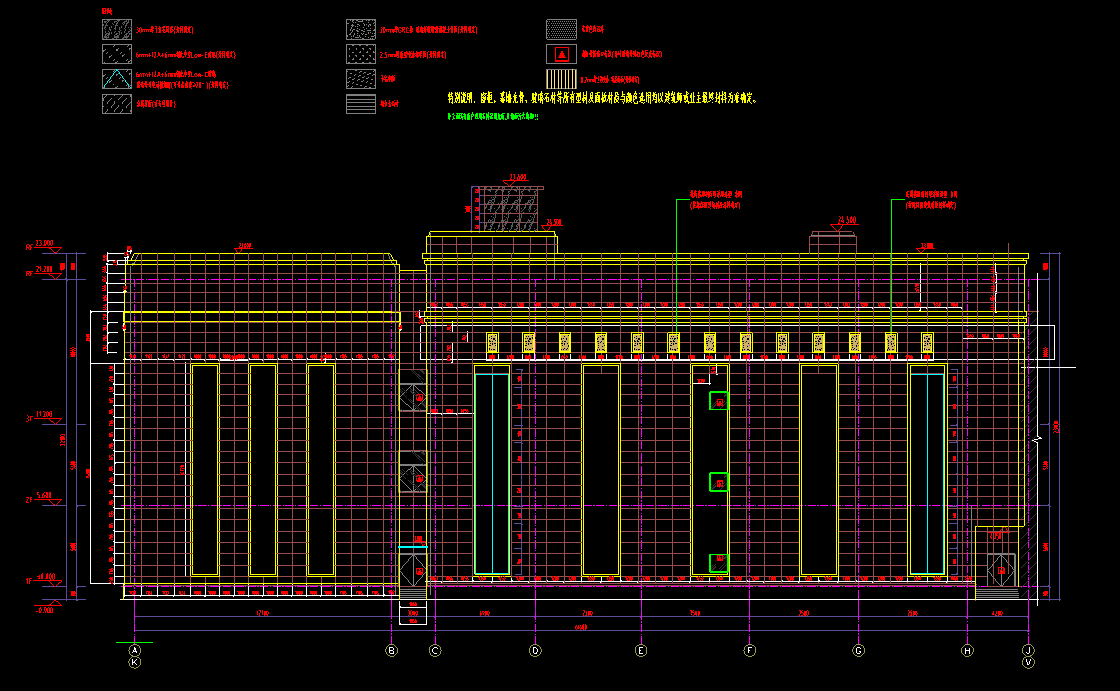
Task: Click the axis bubble labeled H
Action: (967, 651)
